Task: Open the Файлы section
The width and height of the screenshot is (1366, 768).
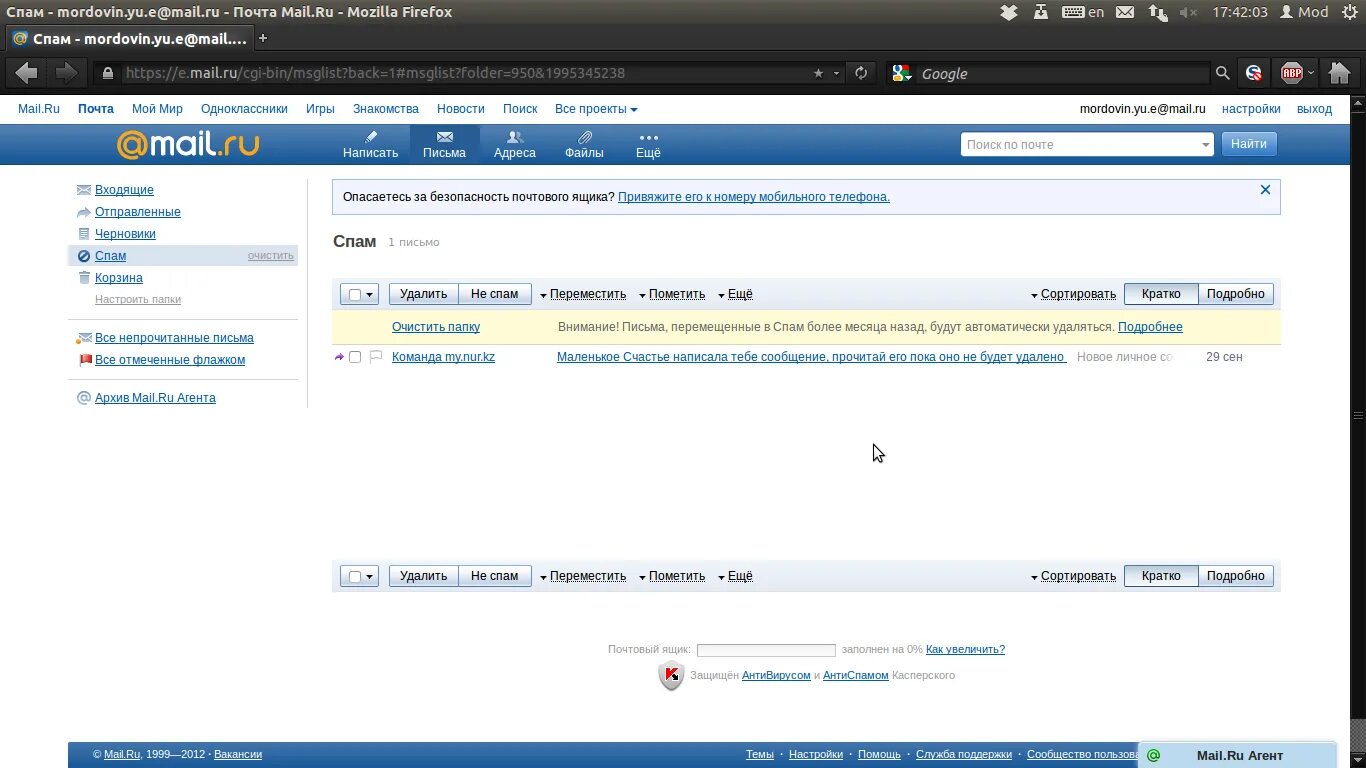Action: 584,145
